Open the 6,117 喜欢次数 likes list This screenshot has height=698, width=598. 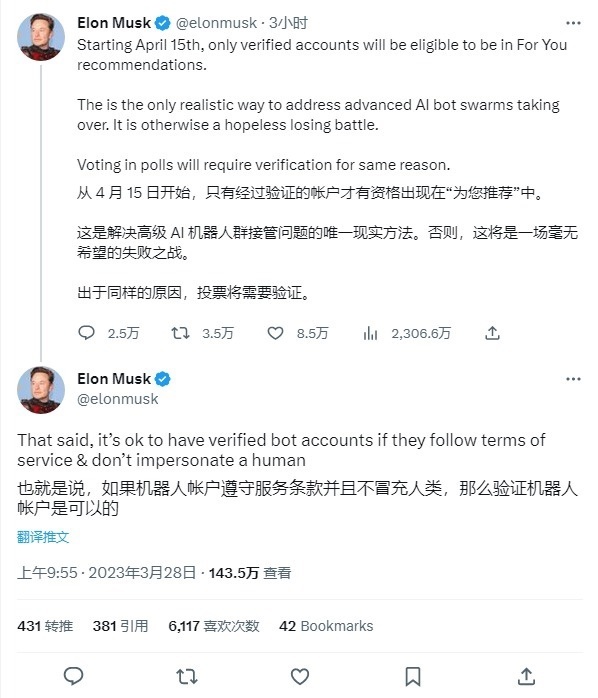214,626
